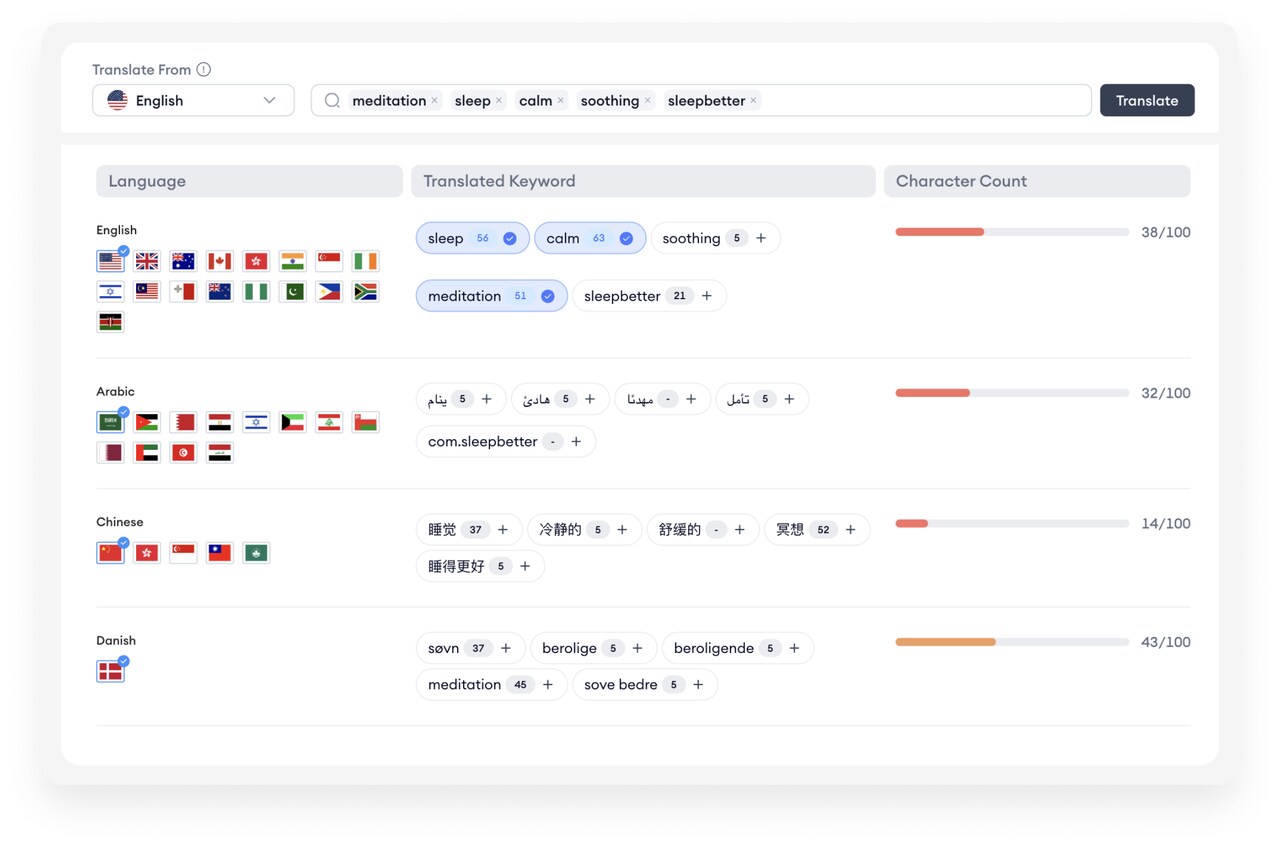Viewport: 1280px width, 846px height.
Task: Click the Translate button
Action: (x=1147, y=100)
